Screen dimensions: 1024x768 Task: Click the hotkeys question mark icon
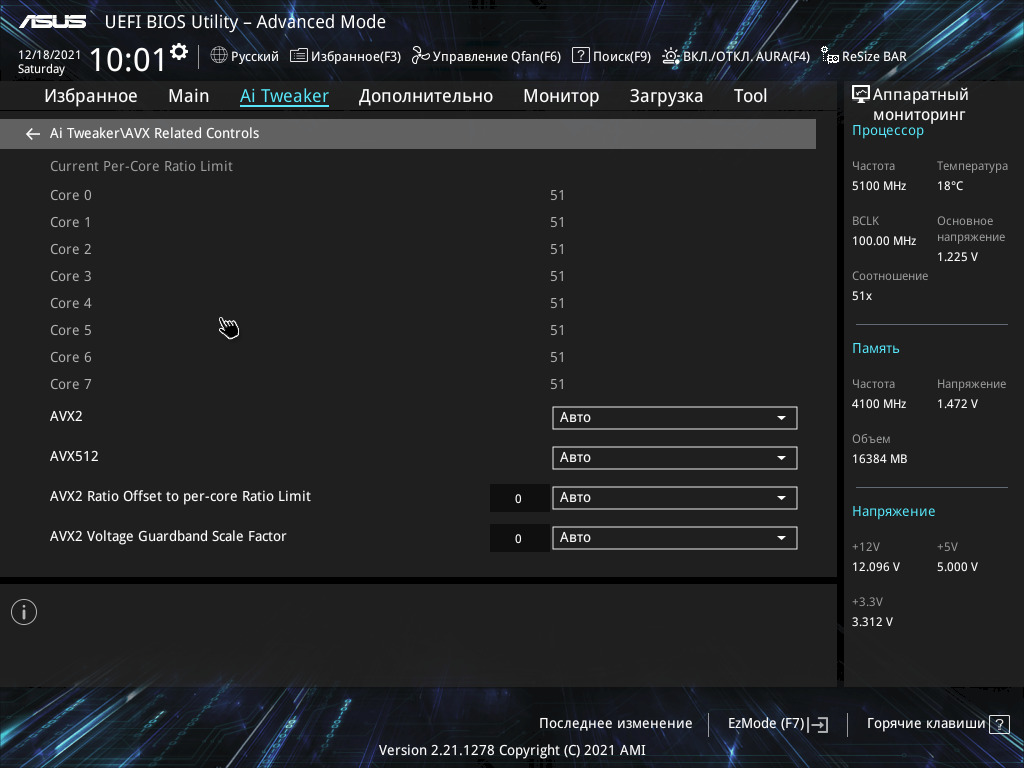coord(999,724)
